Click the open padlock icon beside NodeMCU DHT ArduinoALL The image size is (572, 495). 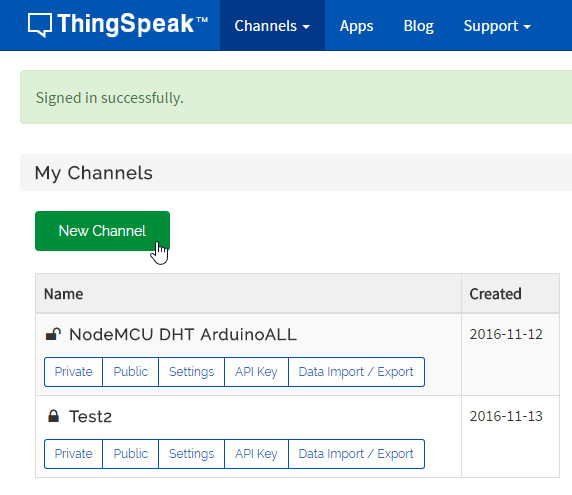pos(53,334)
